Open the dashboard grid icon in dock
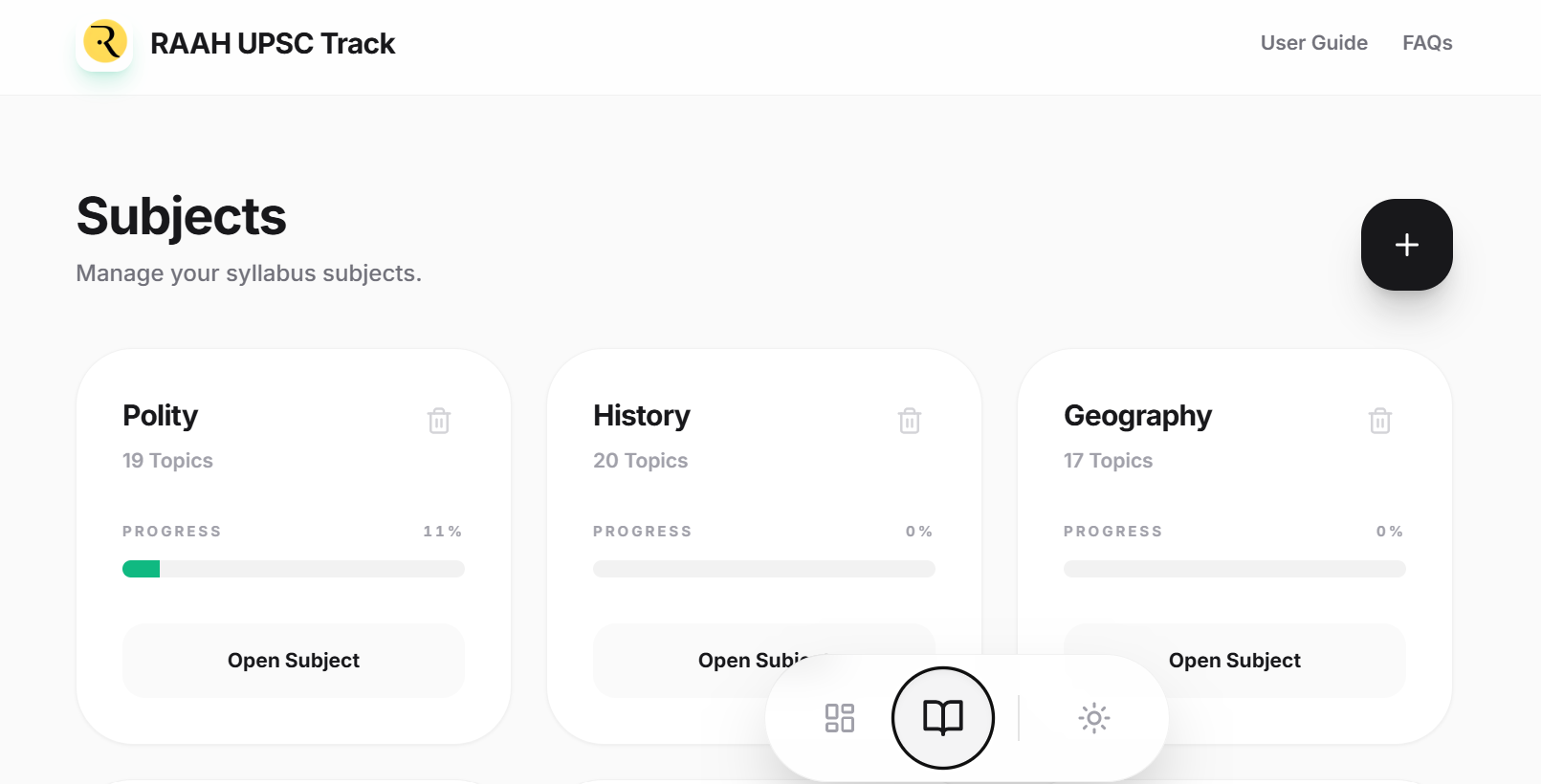1541x784 pixels. click(840, 718)
